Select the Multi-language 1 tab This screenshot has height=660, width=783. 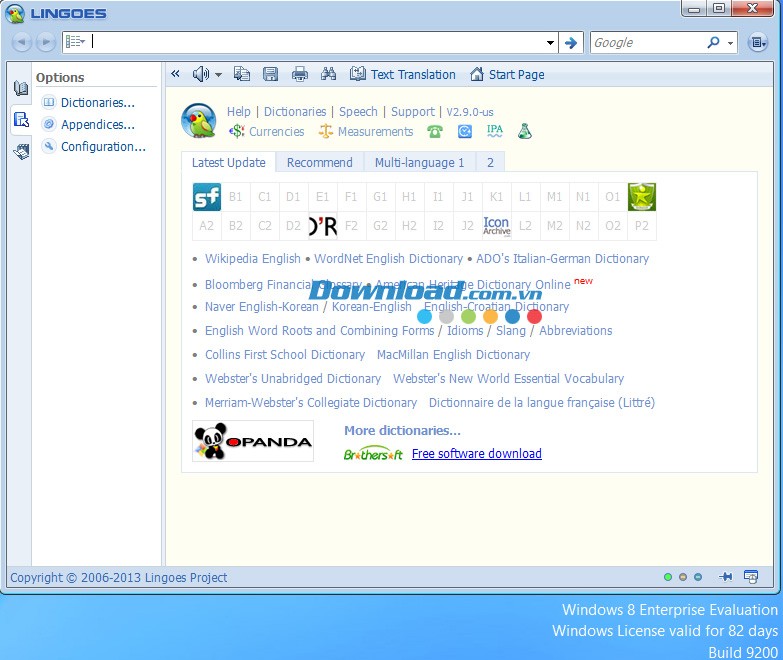[x=419, y=162]
